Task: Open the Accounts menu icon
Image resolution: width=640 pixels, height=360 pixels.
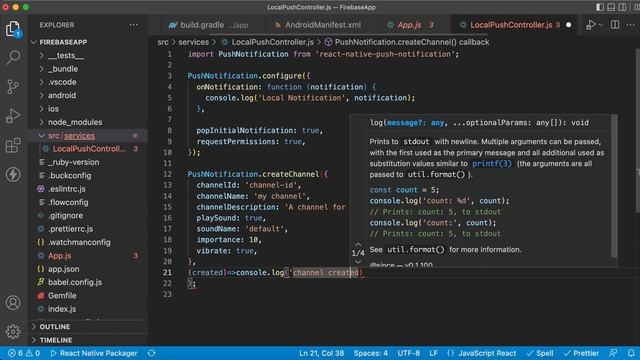Action: 13,302
